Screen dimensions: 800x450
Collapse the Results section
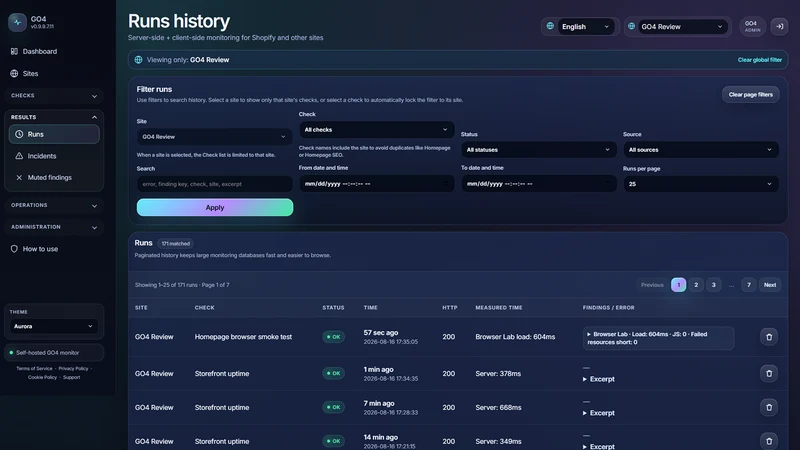point(54,117)
